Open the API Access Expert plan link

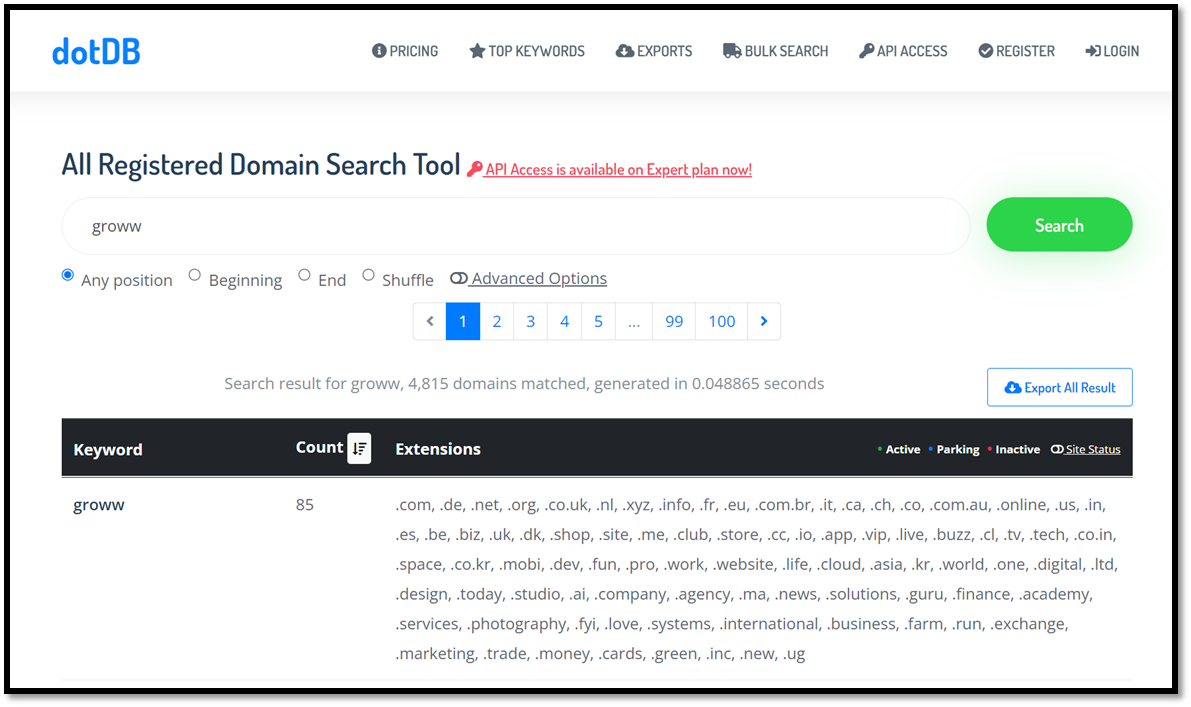[618, 169]
